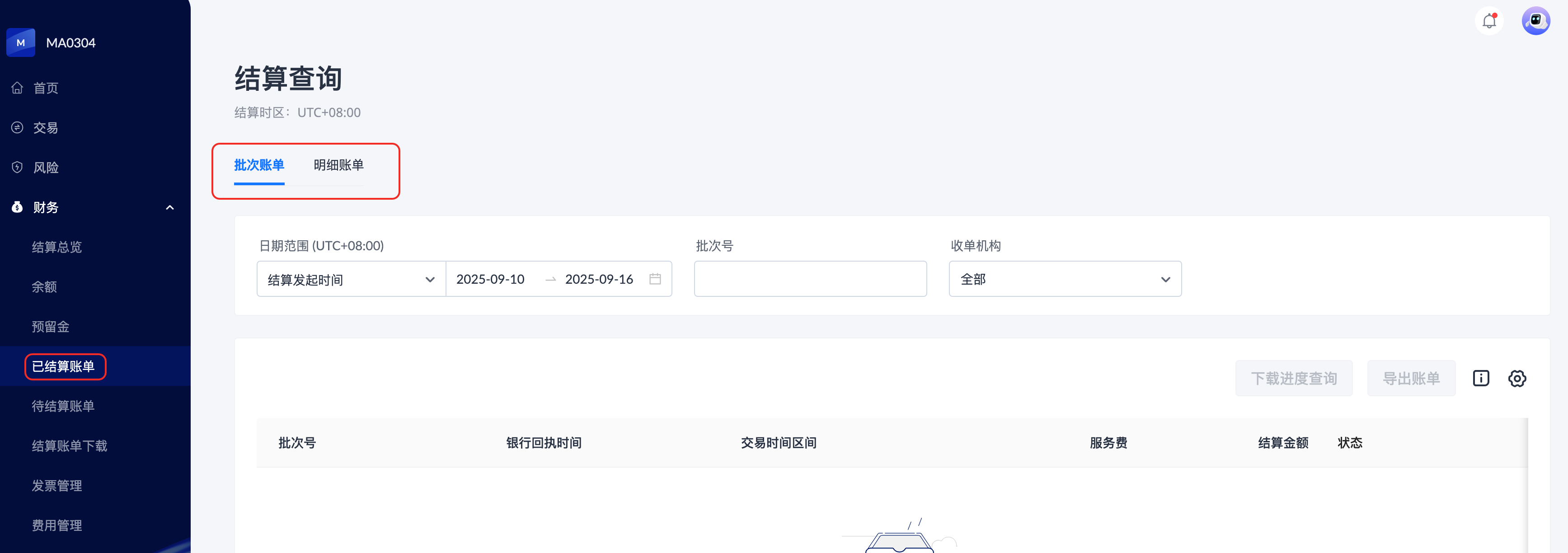Click the MA0304 merchant logo icon
1568x553 pixels.
click(x=21, y=42)
